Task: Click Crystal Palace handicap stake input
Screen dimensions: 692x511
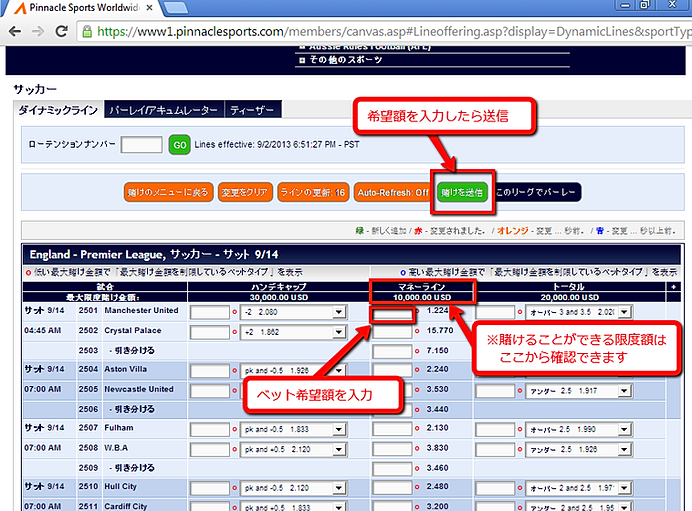Action: click(210, 332)
